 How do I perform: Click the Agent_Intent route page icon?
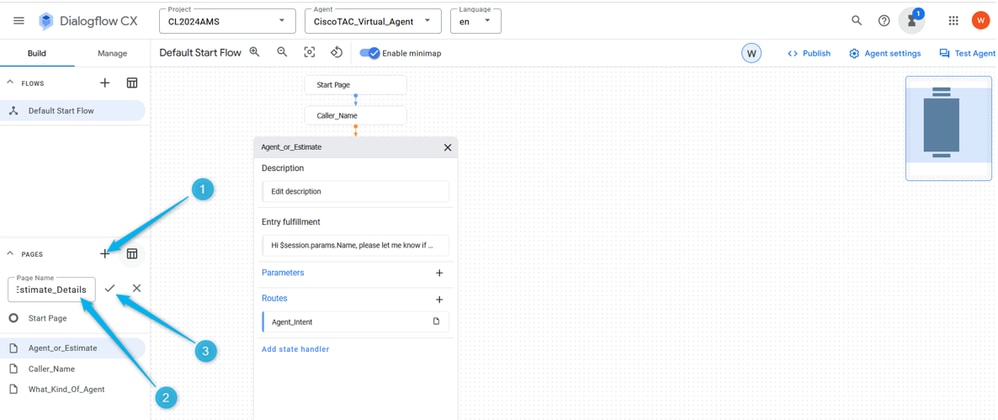tap(436, 321)
